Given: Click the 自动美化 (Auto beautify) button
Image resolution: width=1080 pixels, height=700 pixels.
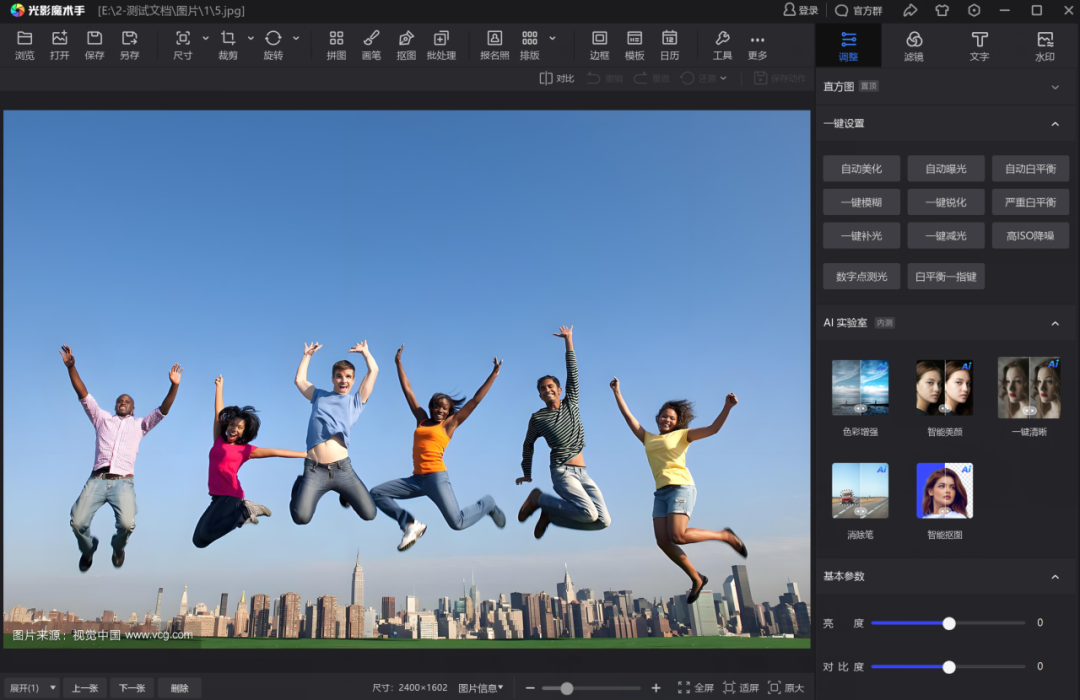Looking at the screenshot, I should (x=861, y=169).
